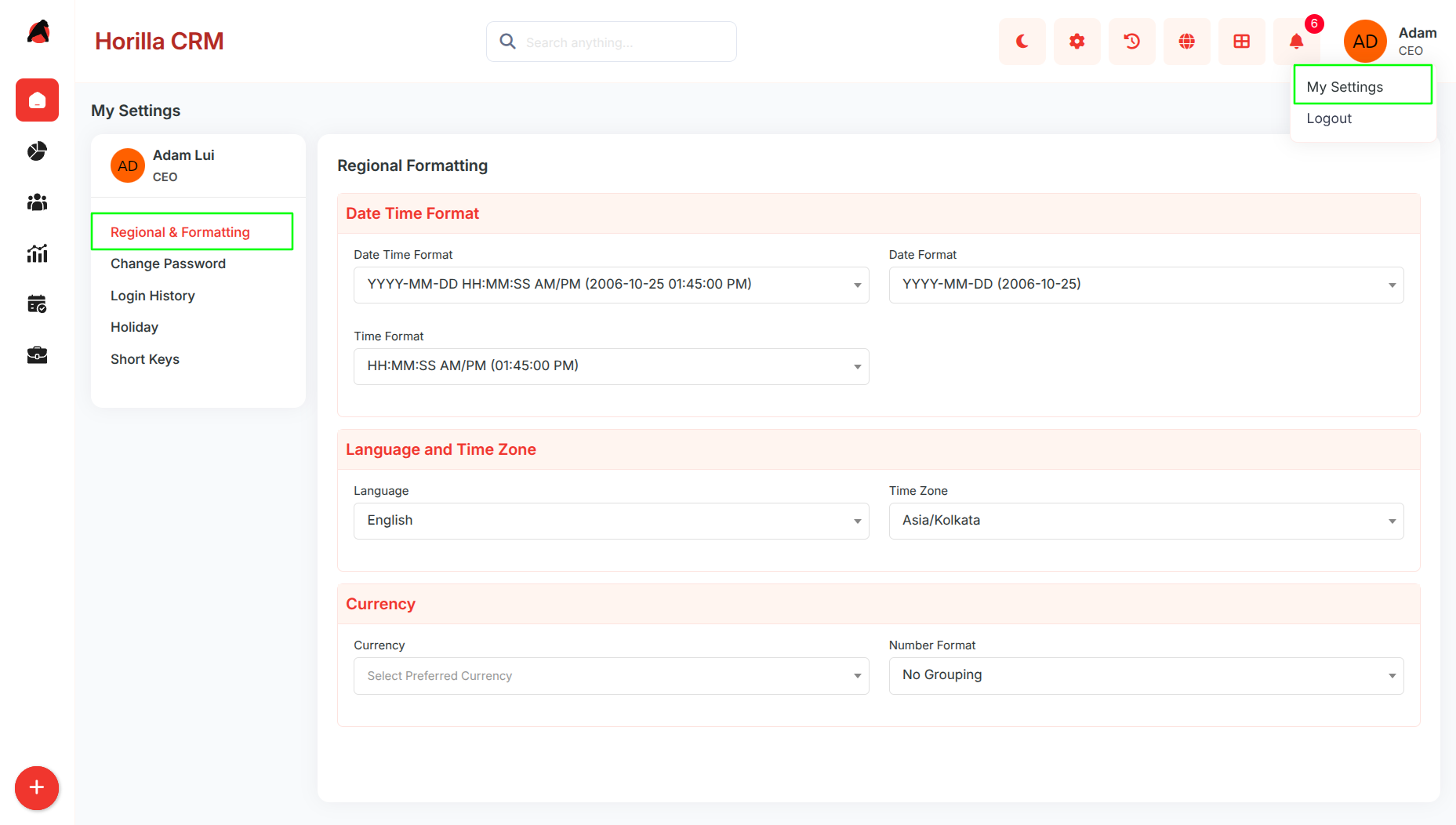The image size is (1456, 825).
Task: Expand the Date Time Format dropdown
Action: coord(612,285)
